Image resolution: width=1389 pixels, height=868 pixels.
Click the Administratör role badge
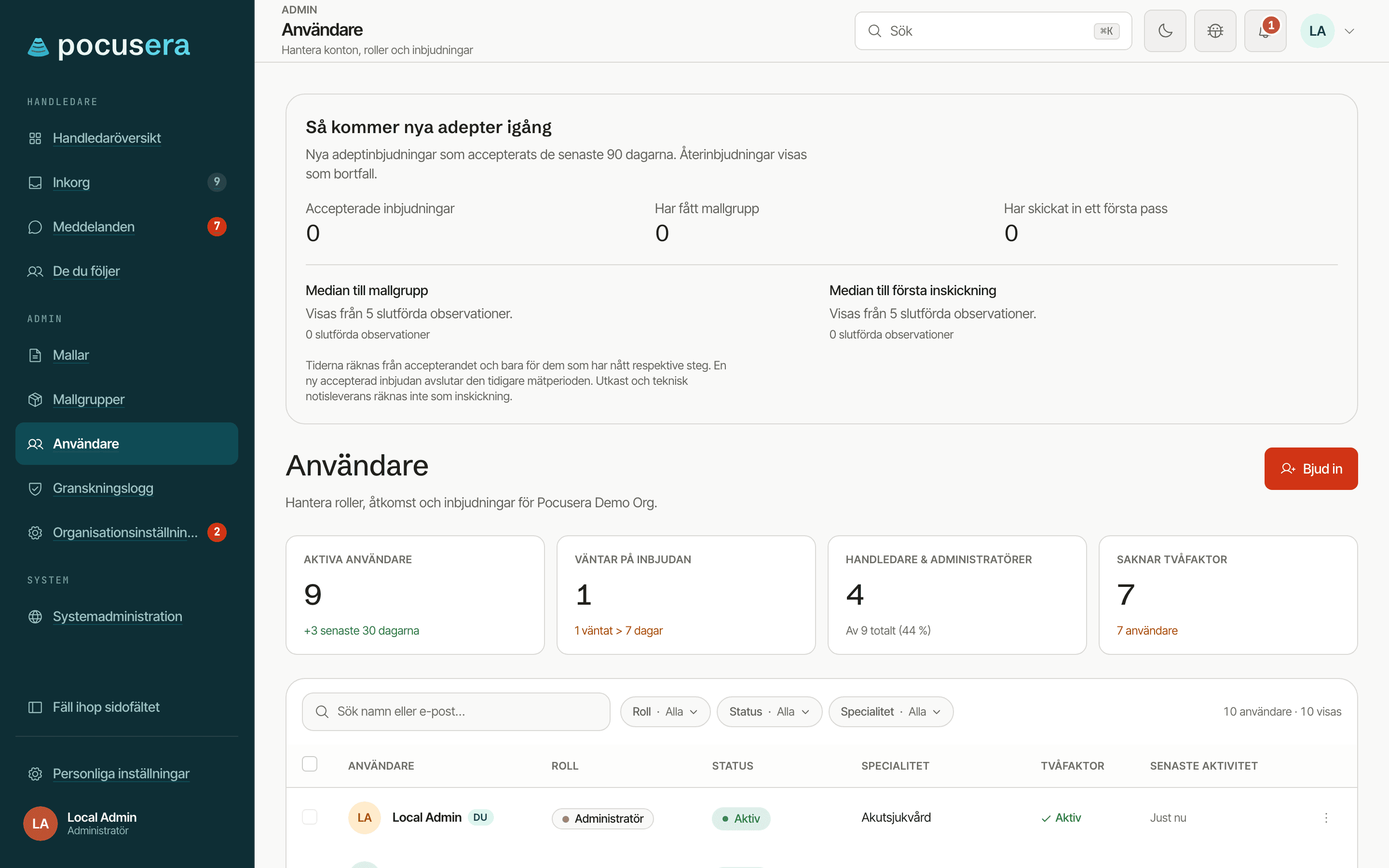tap(603, 819)
